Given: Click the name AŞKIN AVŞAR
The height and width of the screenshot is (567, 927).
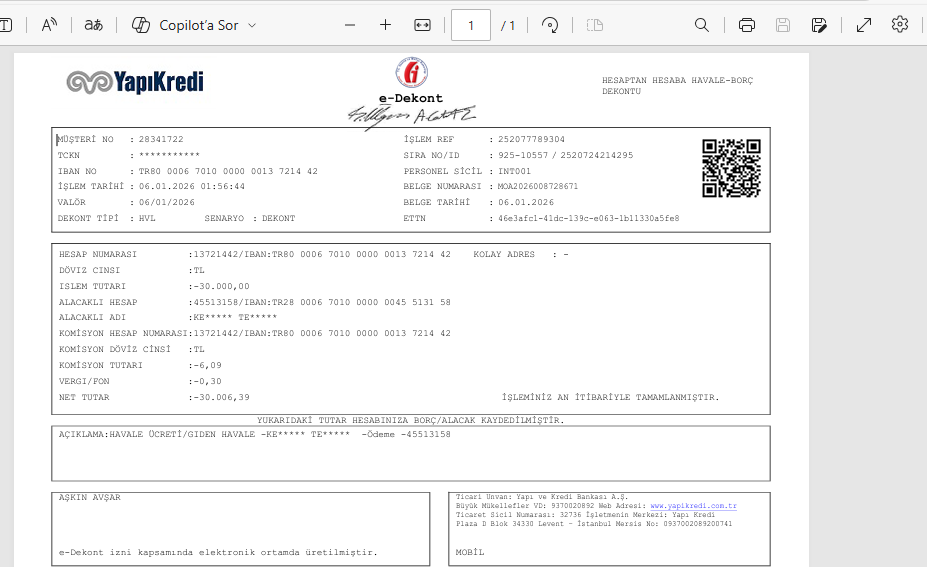Looking at the screenshot, I should click(x=90, y=497).
